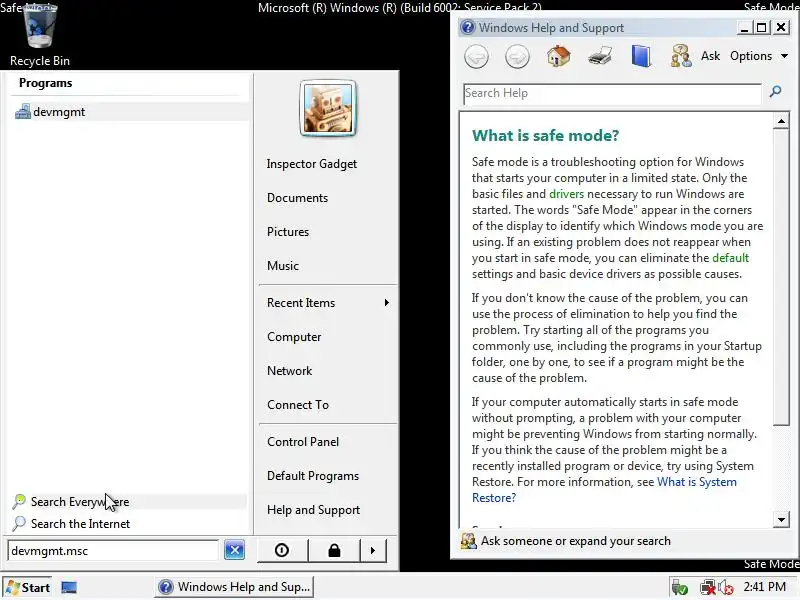
Task: Click the help pane vertical scrollbar thumb
Action: point(781,277)
